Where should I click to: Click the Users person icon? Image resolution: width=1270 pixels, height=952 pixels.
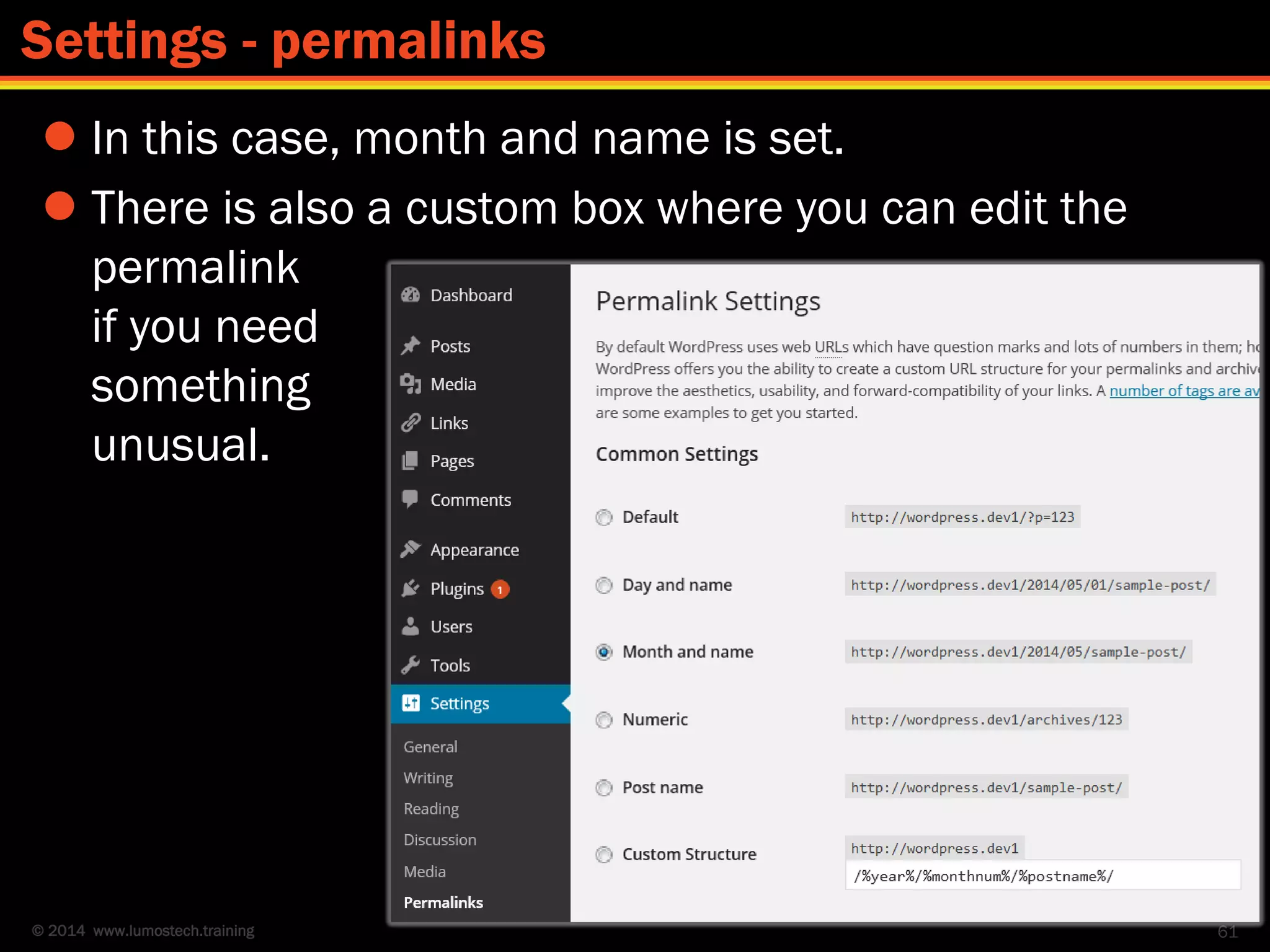[411, 627]
